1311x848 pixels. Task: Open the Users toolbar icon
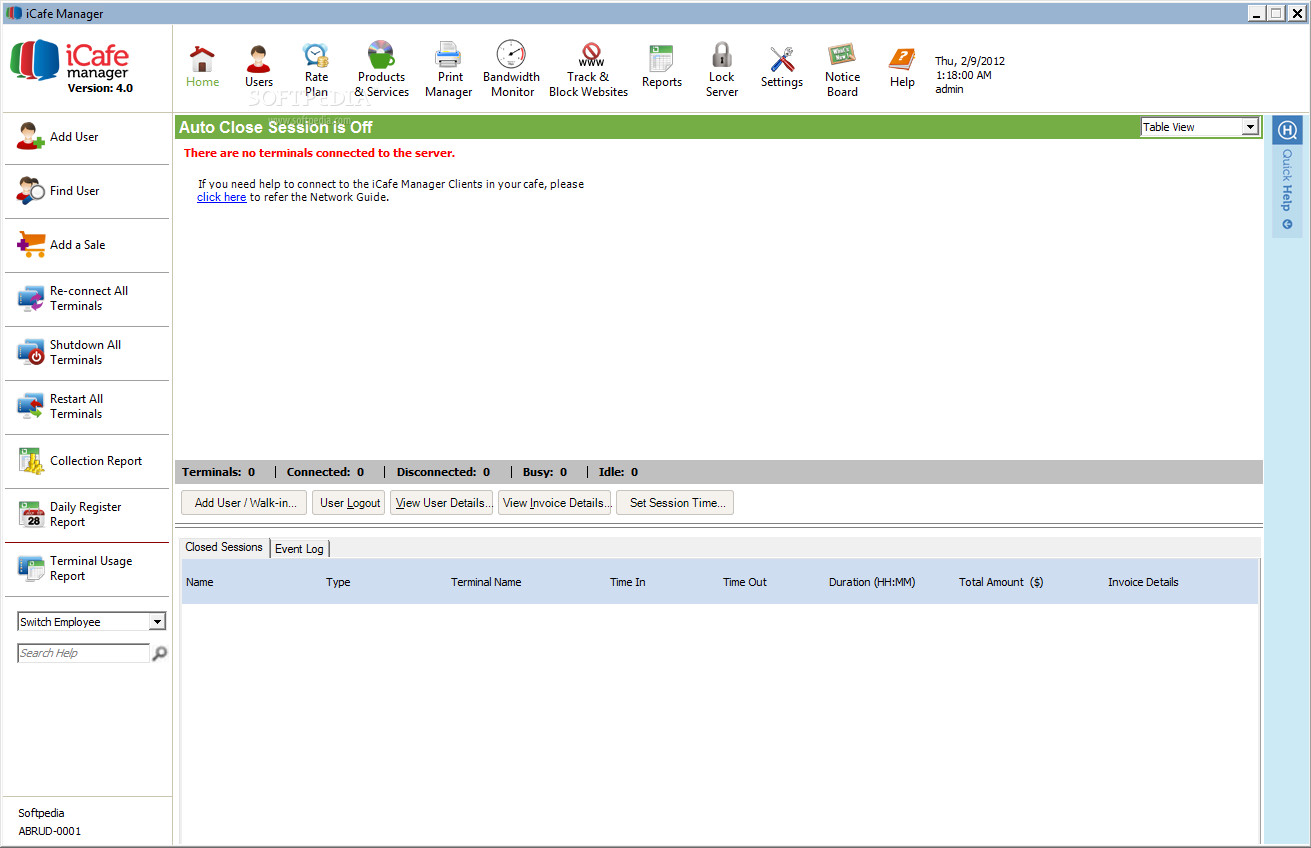point(259,58)
